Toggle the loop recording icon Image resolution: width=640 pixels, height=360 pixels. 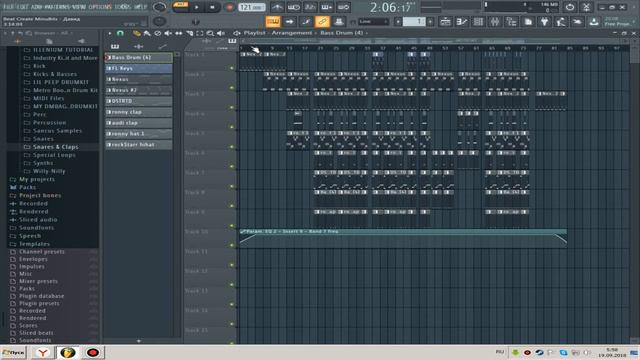[x=344, y=7]
